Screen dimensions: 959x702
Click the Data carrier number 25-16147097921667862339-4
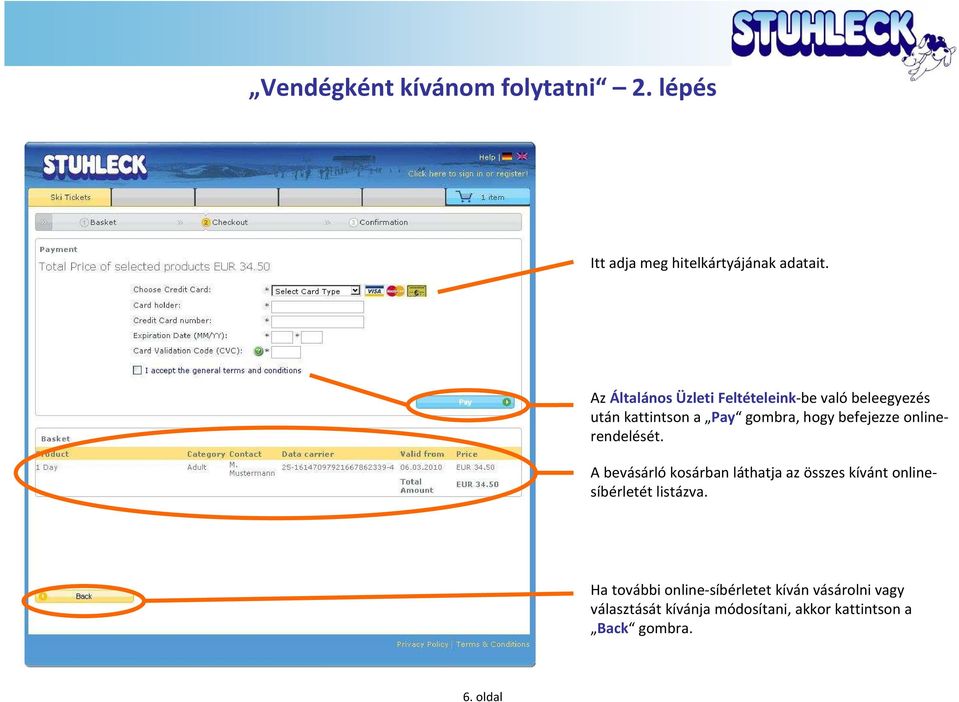338,467
